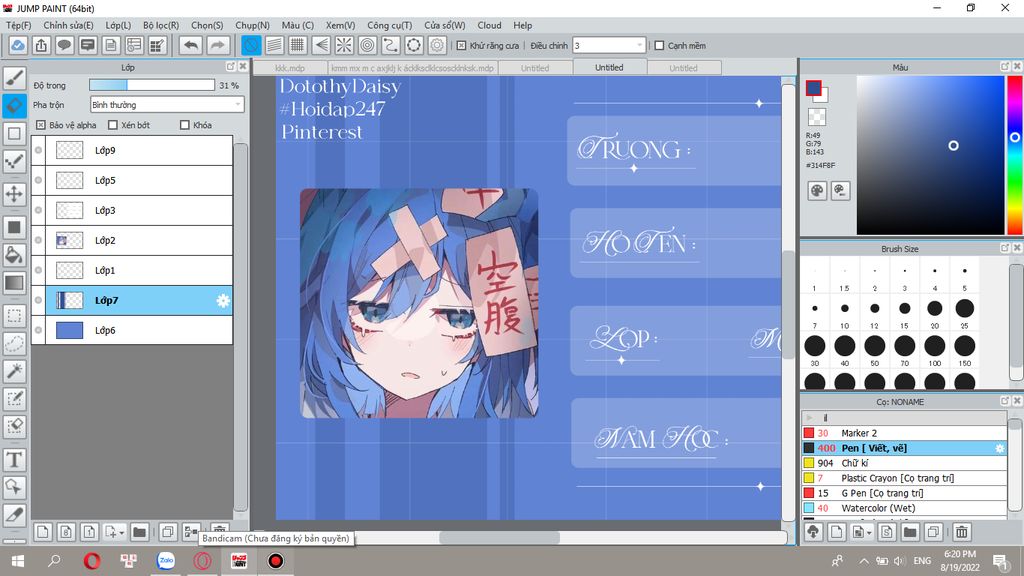Switch to the kkk.mdp tab
This screenshot has height=576, width=1024.
(x=290, y=68)
